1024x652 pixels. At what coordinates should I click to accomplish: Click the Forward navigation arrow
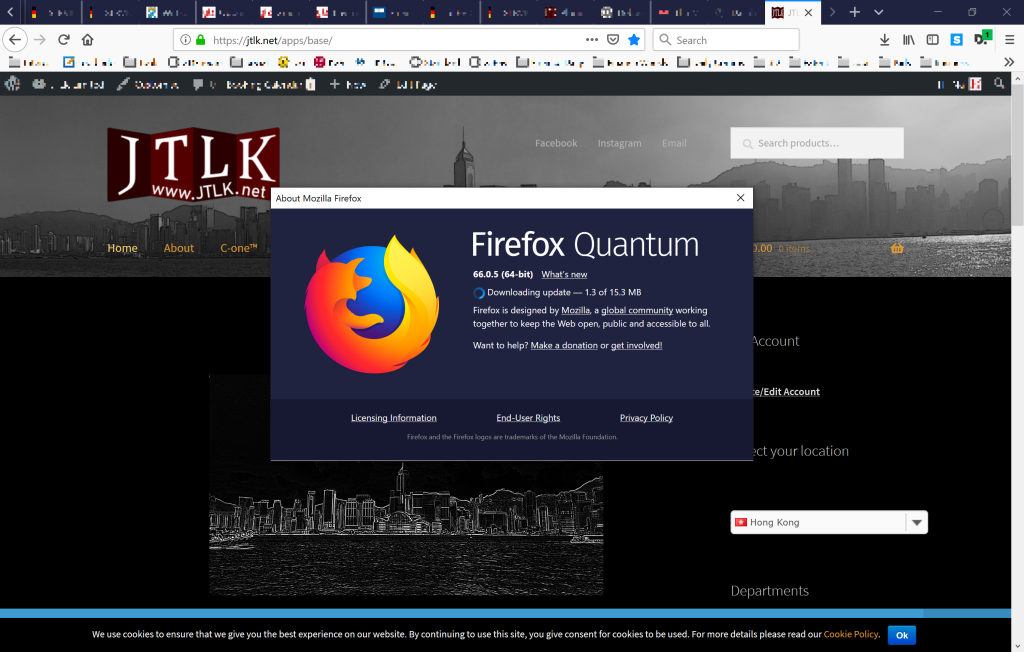point(40,40)
